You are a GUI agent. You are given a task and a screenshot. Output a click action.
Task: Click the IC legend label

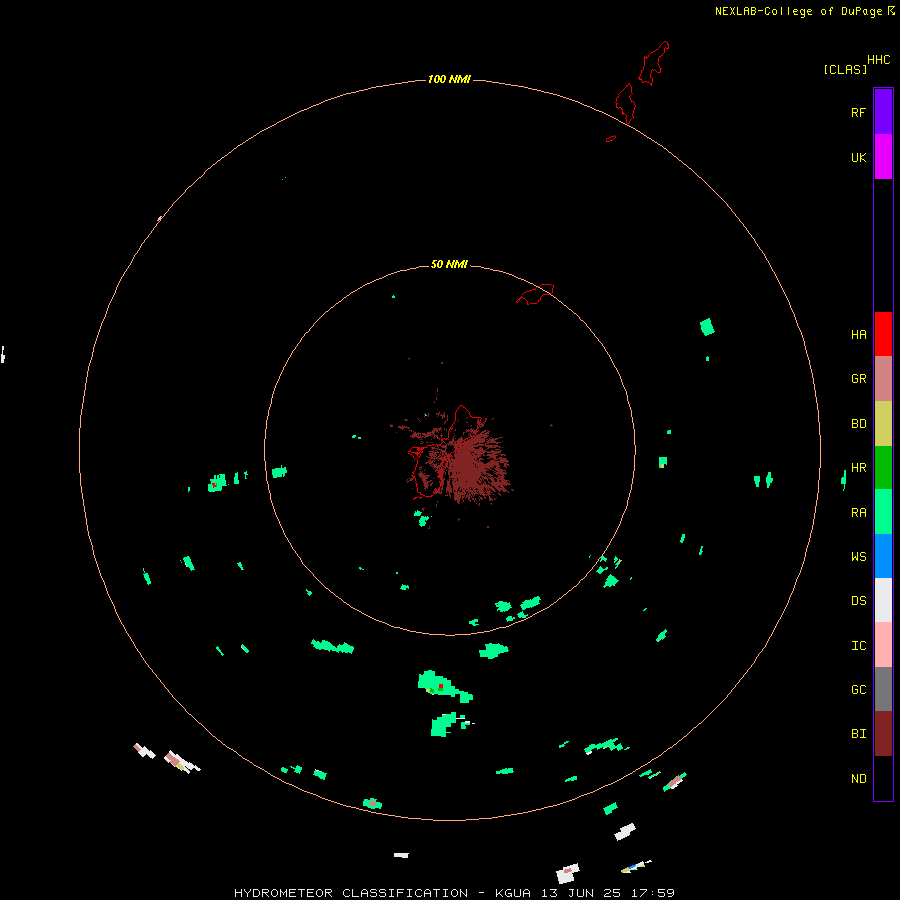tap(858, 646)
